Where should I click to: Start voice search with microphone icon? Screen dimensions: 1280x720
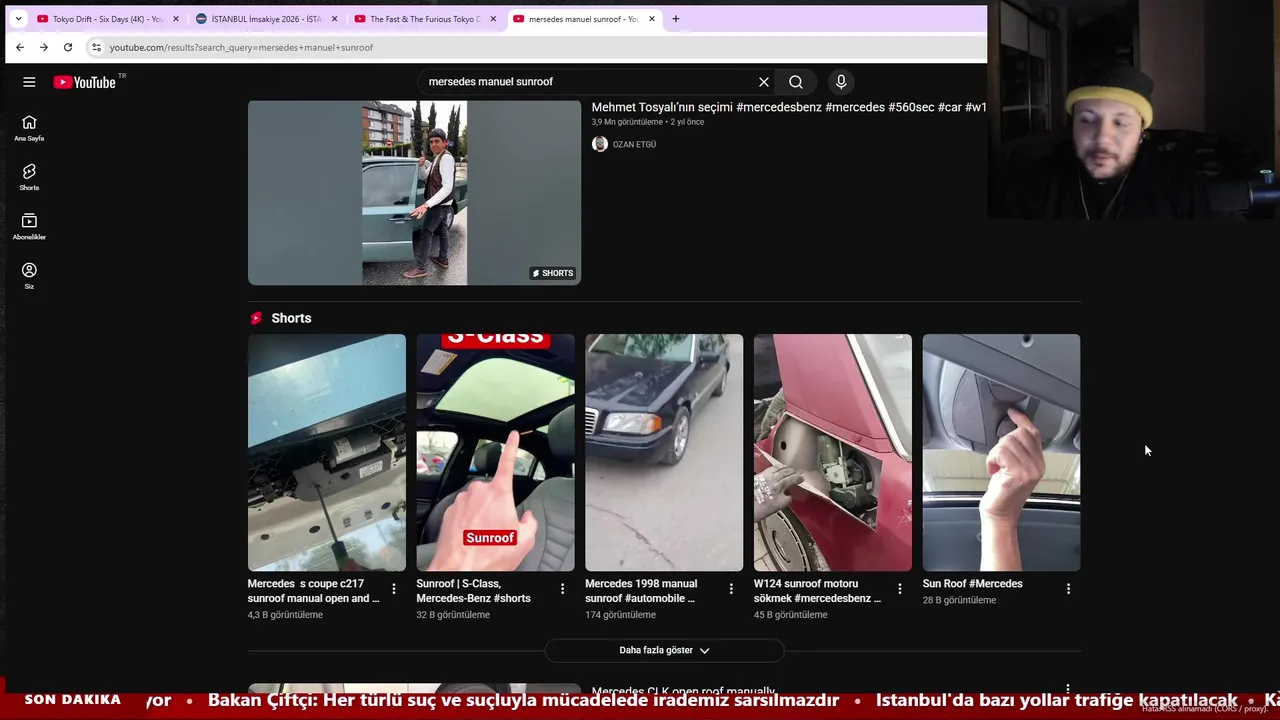click(841, 82)
